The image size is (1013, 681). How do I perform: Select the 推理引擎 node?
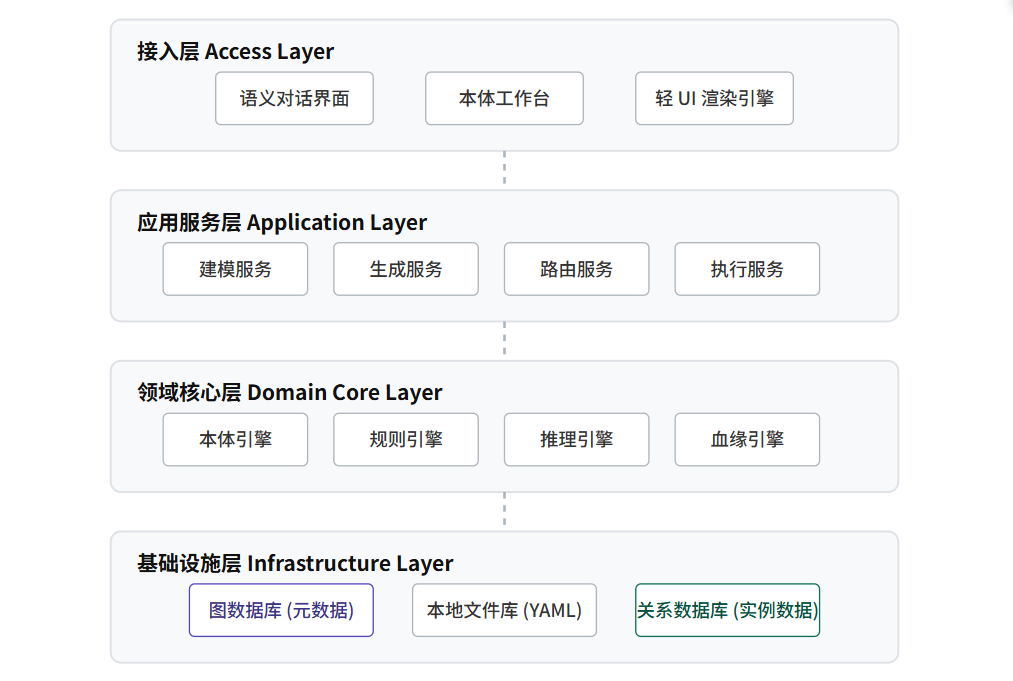576,439
